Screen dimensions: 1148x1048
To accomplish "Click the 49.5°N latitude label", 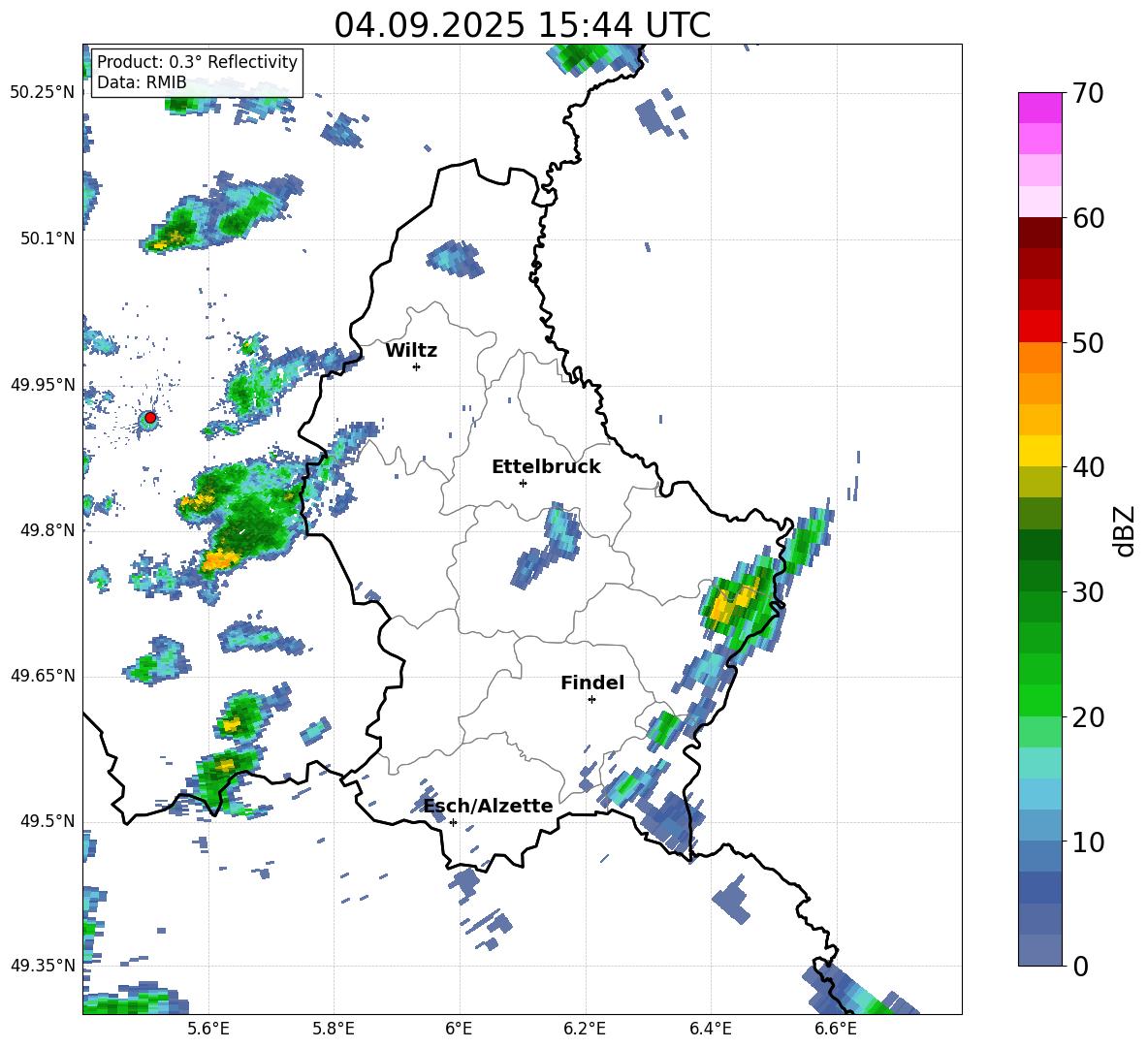I will pyautogui.click(x=47, y=821).
